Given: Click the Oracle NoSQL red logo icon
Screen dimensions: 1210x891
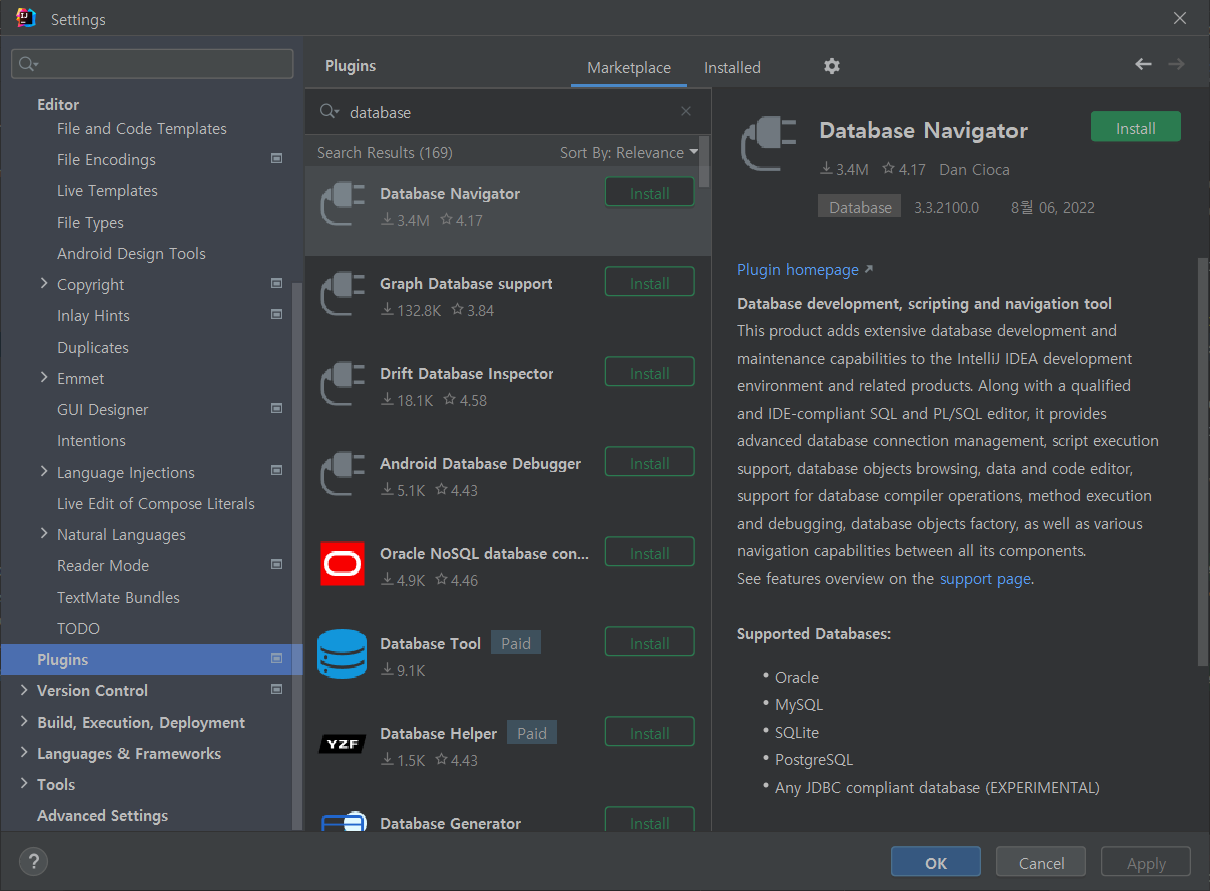Looking at the screenshot, I should (x=342, y=564).
